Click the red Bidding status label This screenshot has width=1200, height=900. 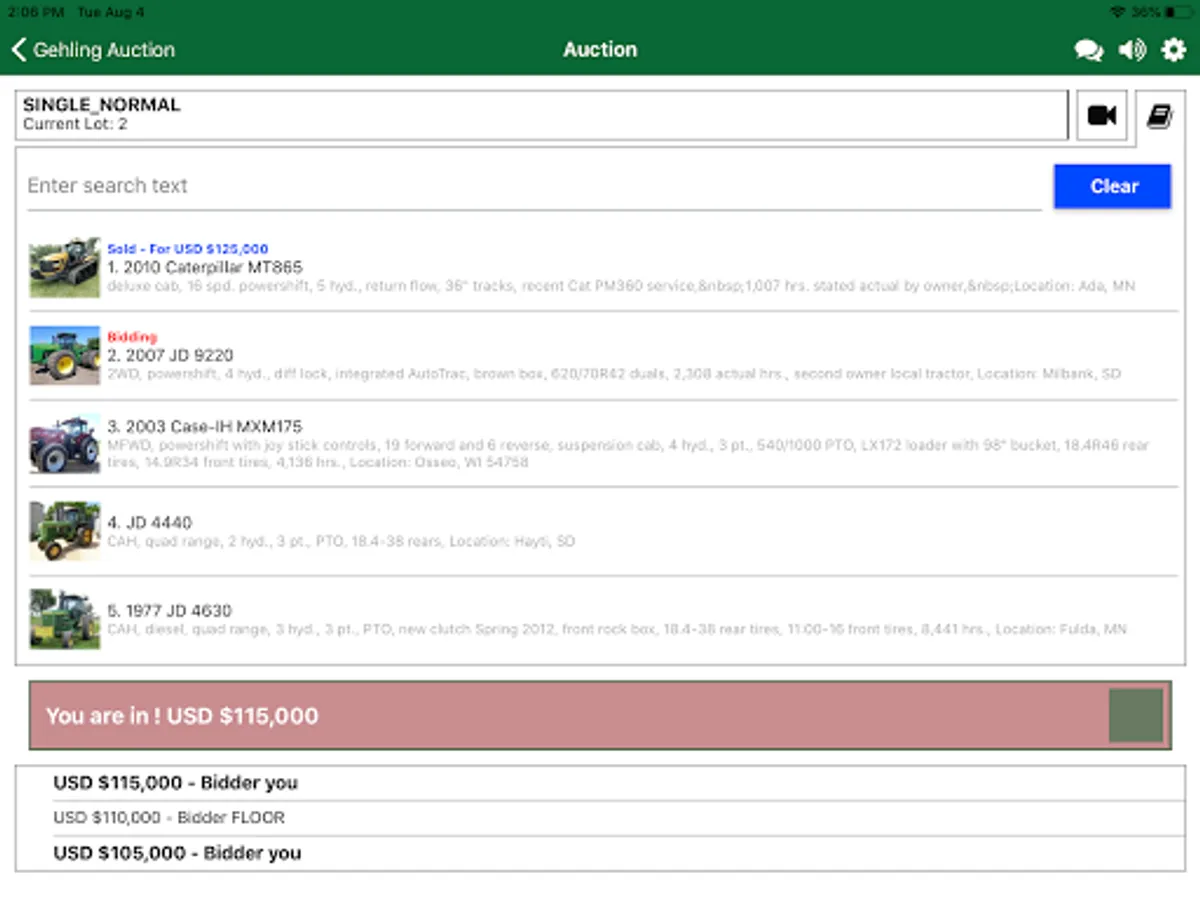(x=132, y=337)
